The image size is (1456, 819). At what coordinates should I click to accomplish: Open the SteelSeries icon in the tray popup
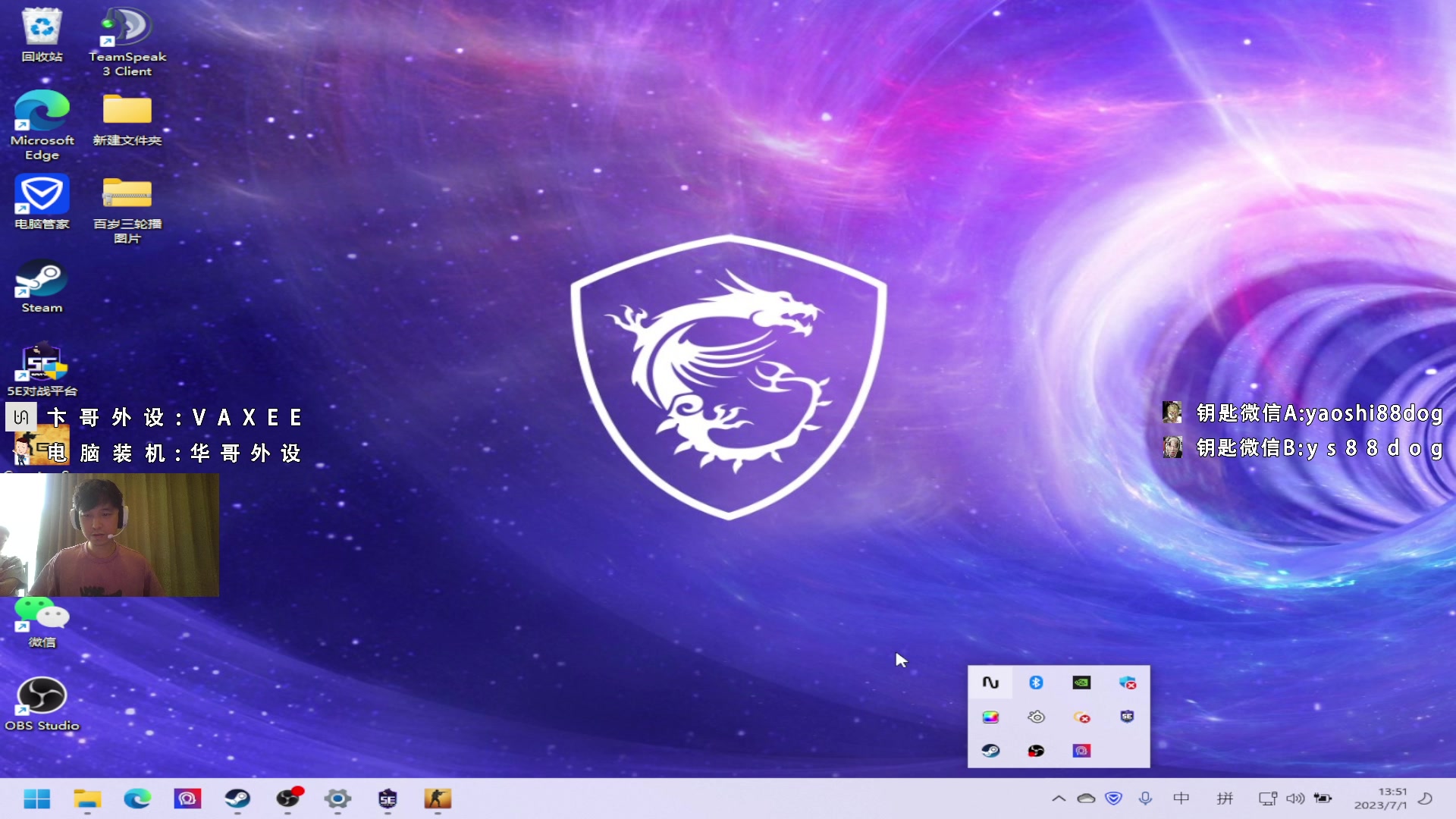tap(1036, 717)
